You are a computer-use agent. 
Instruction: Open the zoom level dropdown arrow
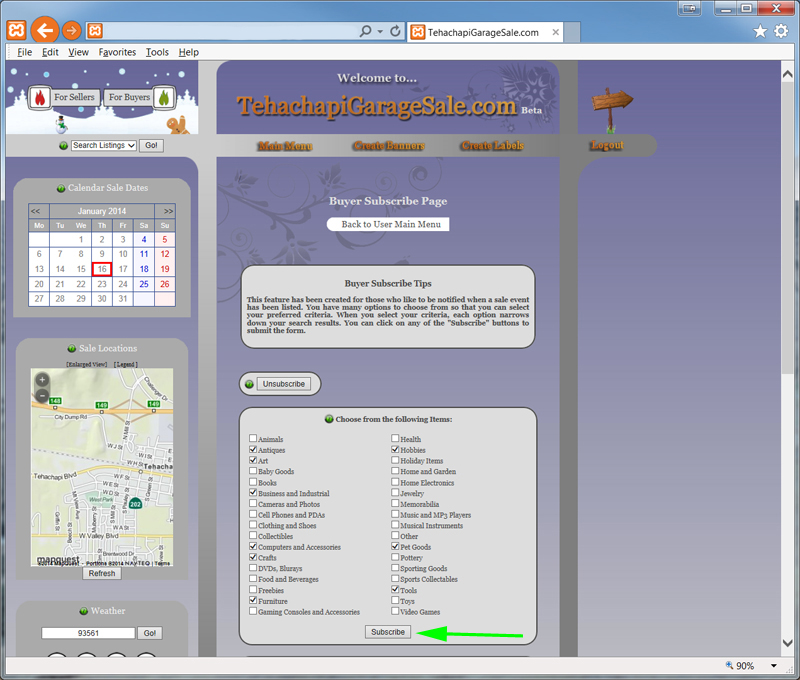pos(773,666)
